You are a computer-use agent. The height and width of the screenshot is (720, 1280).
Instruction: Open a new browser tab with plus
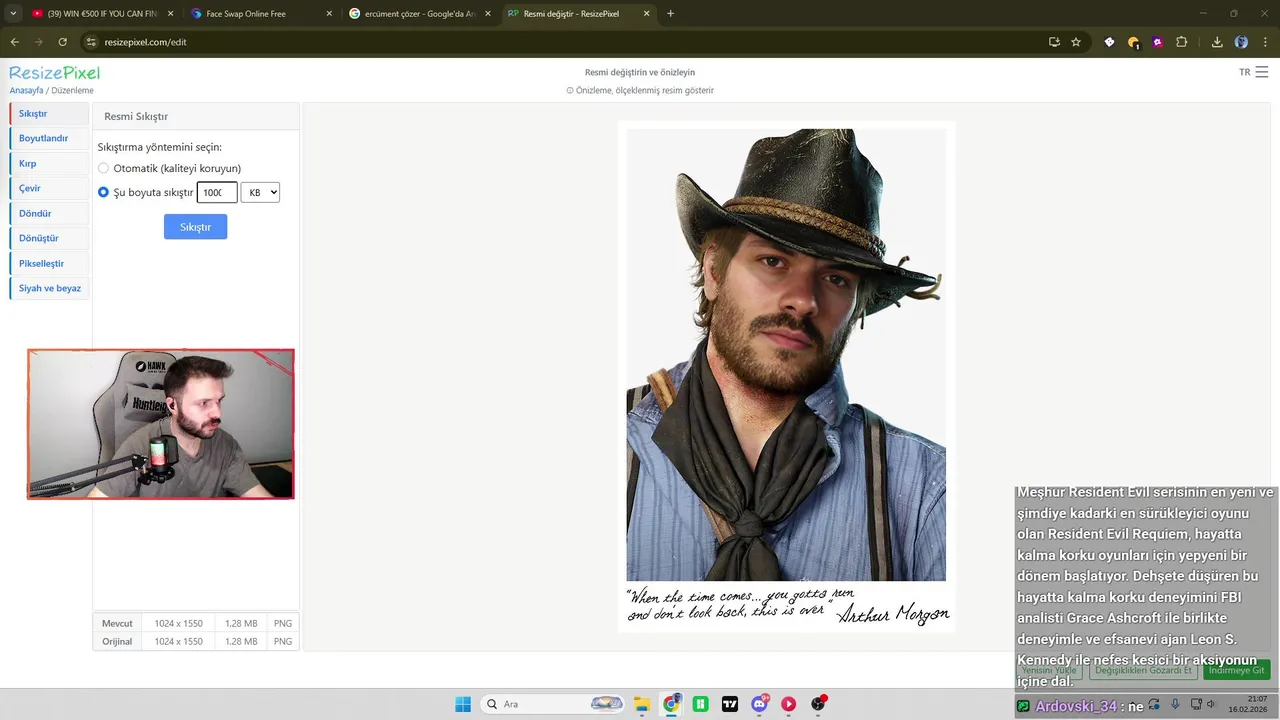(x=670, y=14)
